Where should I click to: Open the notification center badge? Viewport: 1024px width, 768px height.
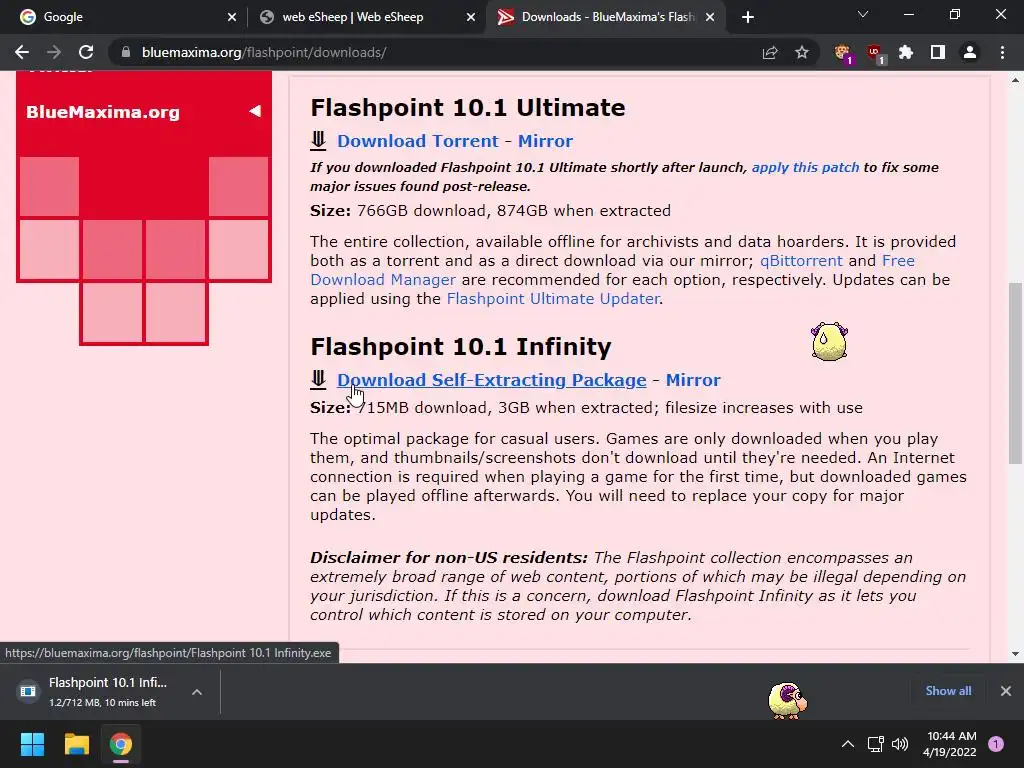[x=996, y=744]
